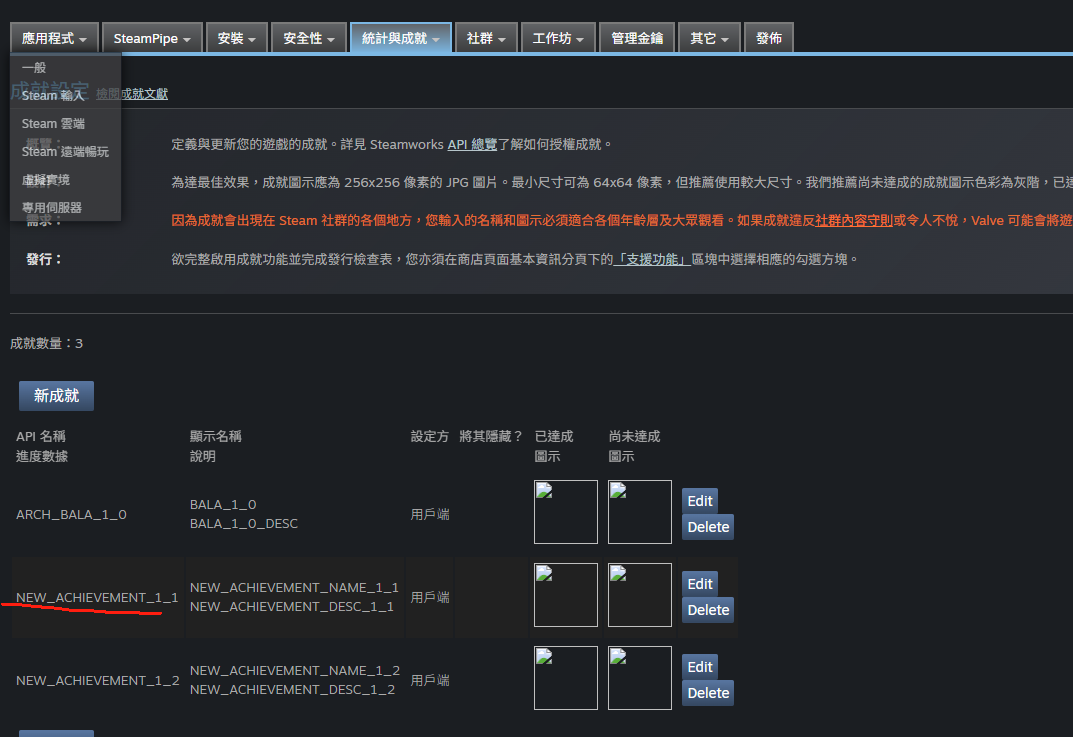Click achieved icon for ARCH_BALA_1_0
The width and height of the screenshot is (1073, 737).
[x=566, y=512]
